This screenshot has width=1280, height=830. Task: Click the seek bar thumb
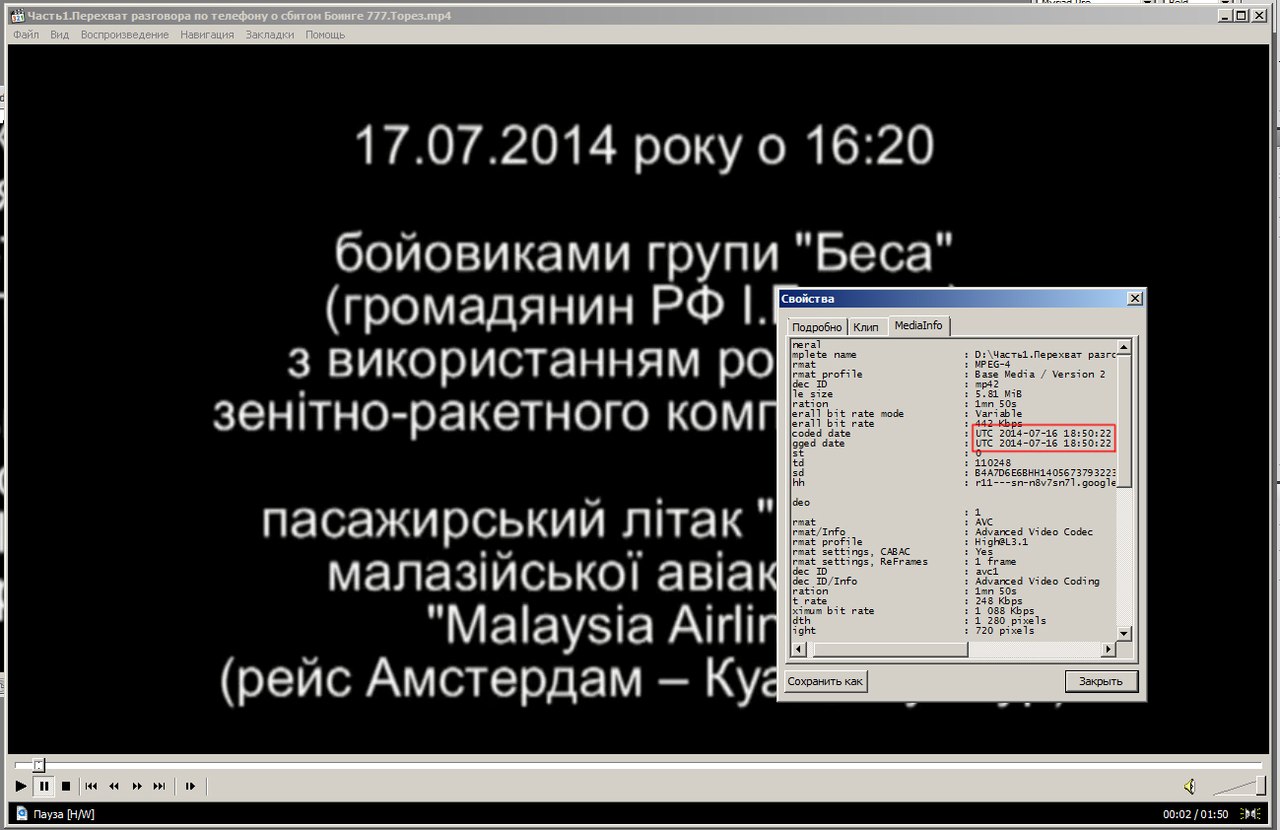(x=39, y=765)
